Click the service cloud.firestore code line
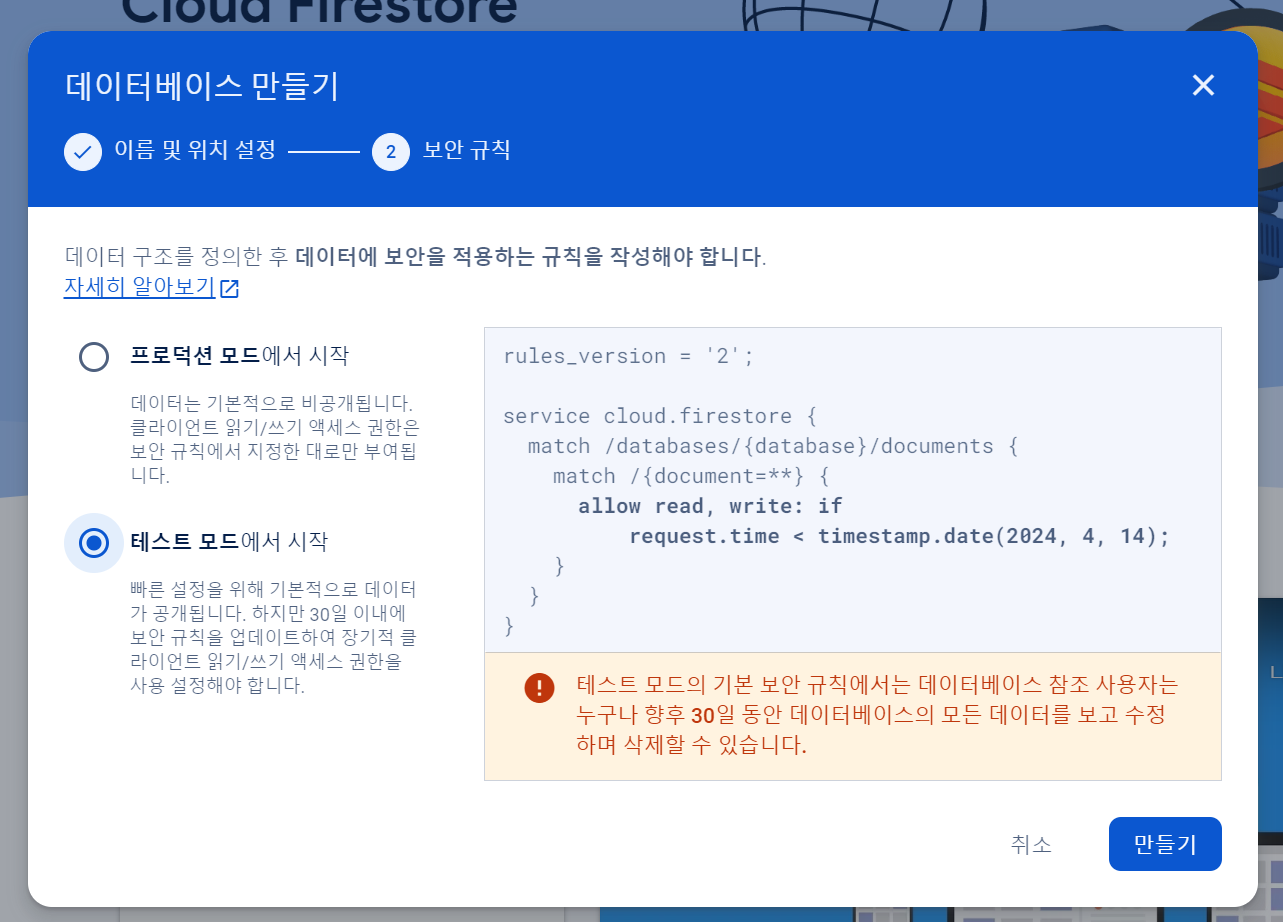1283x922 pixels. pyautogui.click(x=660, y=416)
